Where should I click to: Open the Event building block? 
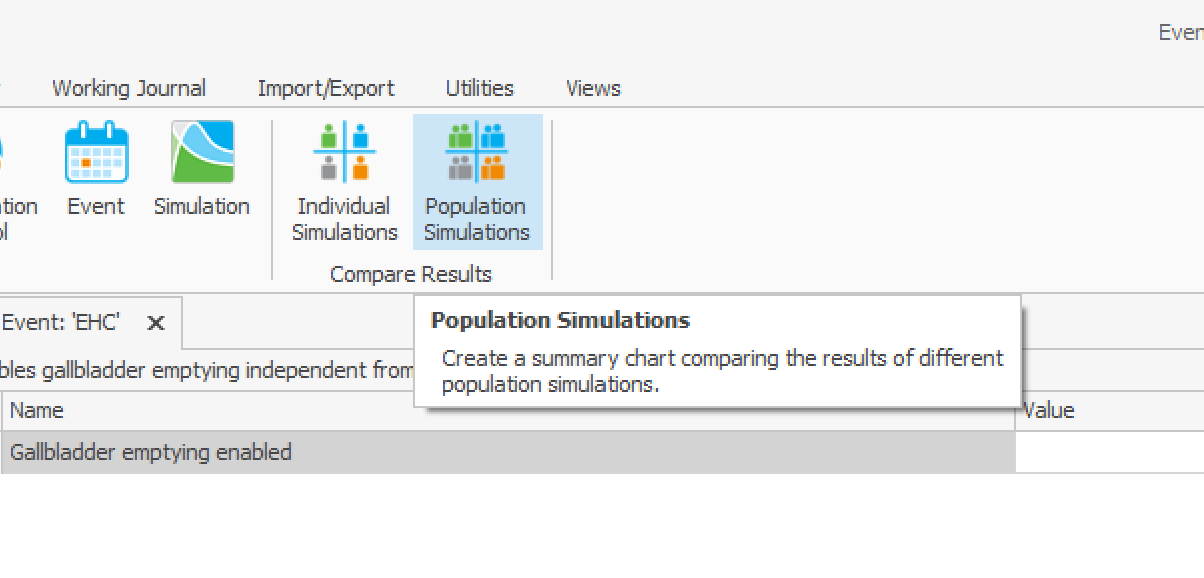click(x=96, y=170)
